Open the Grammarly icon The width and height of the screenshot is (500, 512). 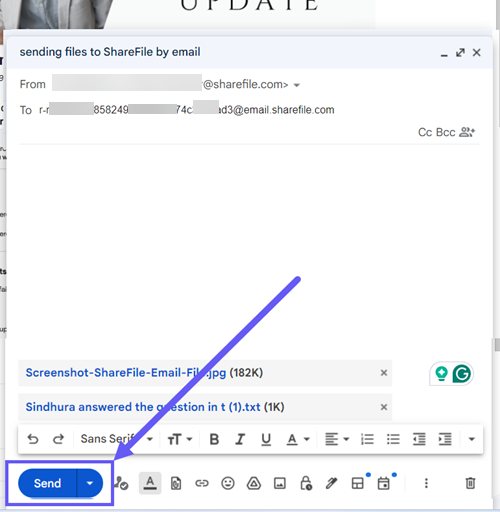click(462, 374)
